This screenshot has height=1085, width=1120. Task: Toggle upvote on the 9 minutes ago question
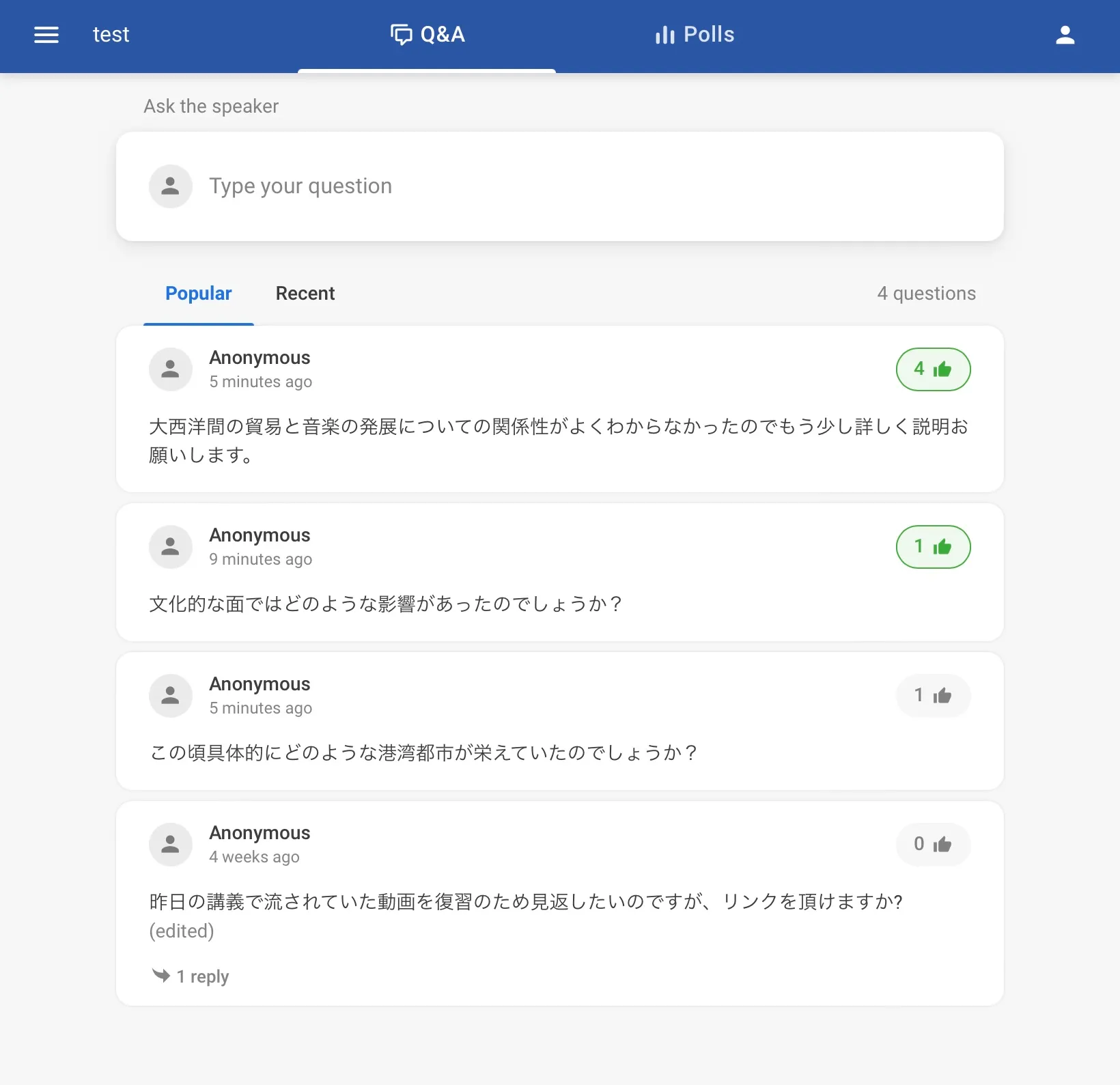pyautogui.click(x=933, y=547)
